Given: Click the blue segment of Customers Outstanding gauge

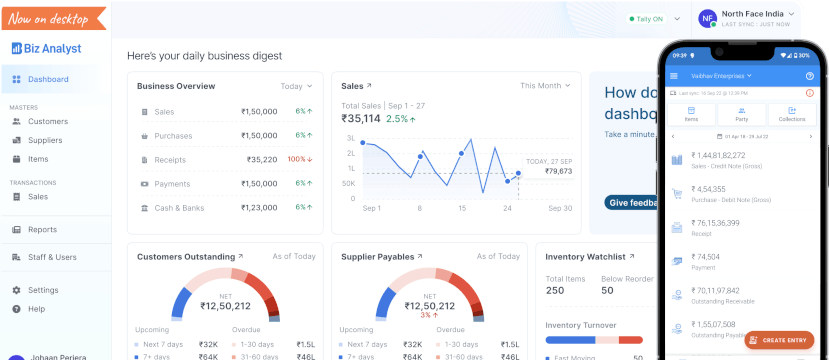Looking at the screenshot, I should click(181, 303).
